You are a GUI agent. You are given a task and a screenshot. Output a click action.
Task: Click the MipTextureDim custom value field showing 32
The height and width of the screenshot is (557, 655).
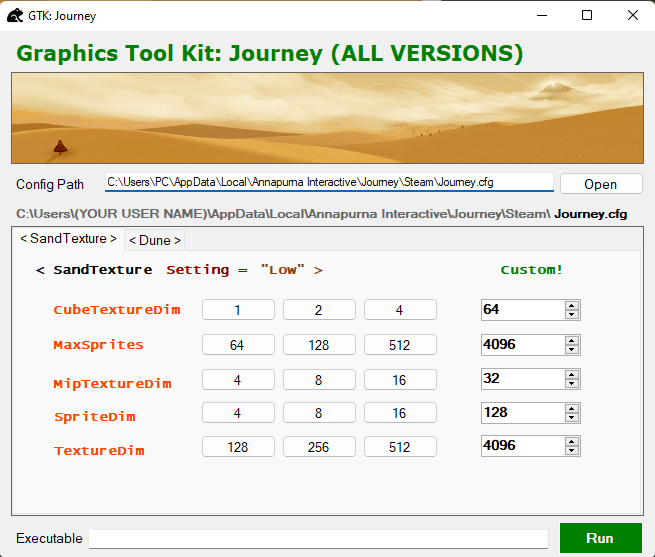point(522,379)
